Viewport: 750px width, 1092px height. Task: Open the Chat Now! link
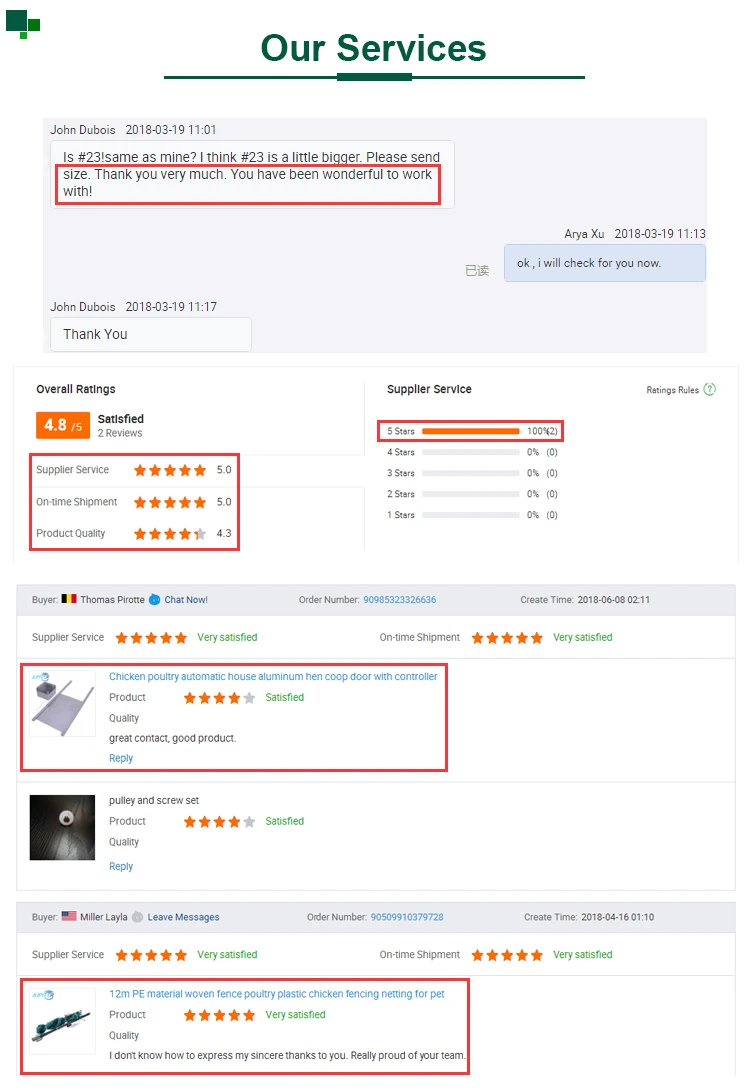coord(186,600)
